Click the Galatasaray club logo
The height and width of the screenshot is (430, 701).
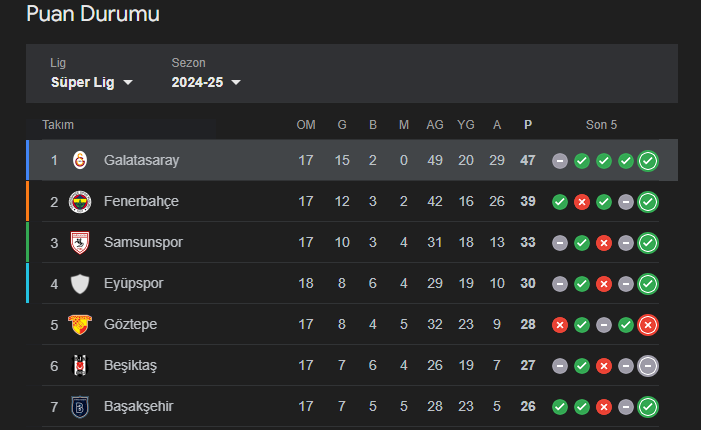pos(80,160)
